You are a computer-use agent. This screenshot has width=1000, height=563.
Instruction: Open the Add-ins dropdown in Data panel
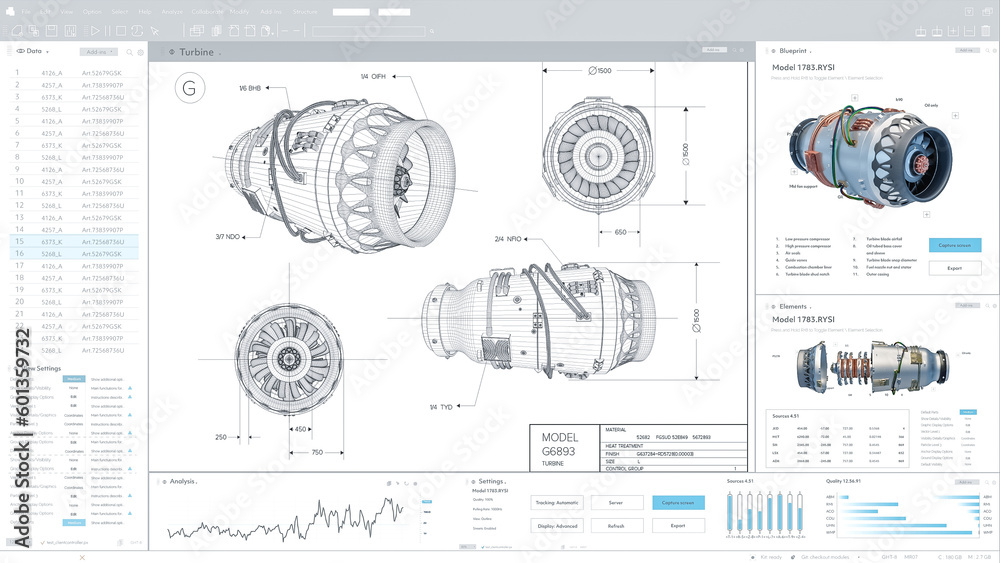tap(98, 52)
